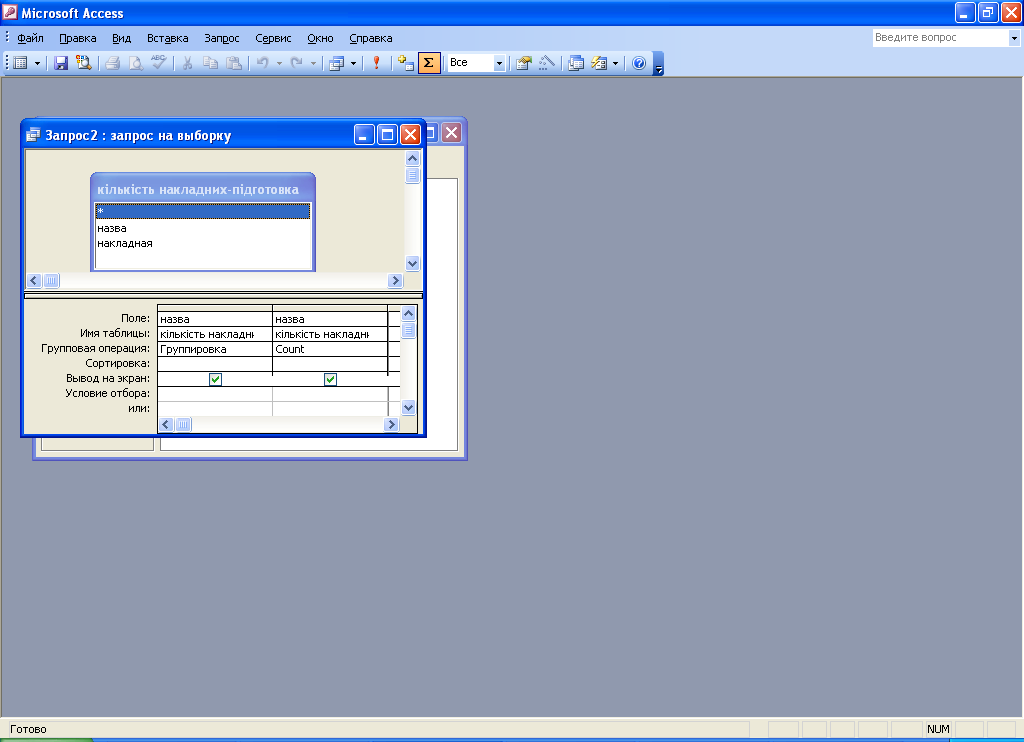Click the Copy icon
The image size is (1024, 742).
(210, 63)
